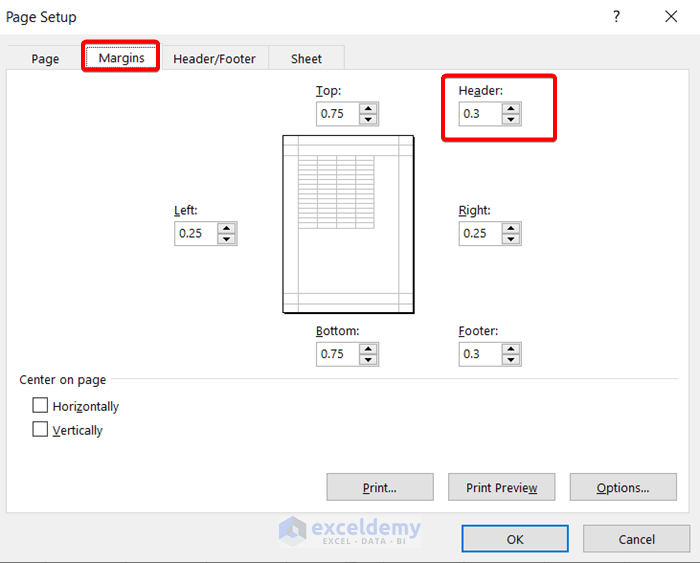Increase the Left margin with up arrow

pyautogui.click(x=226, y=228)
